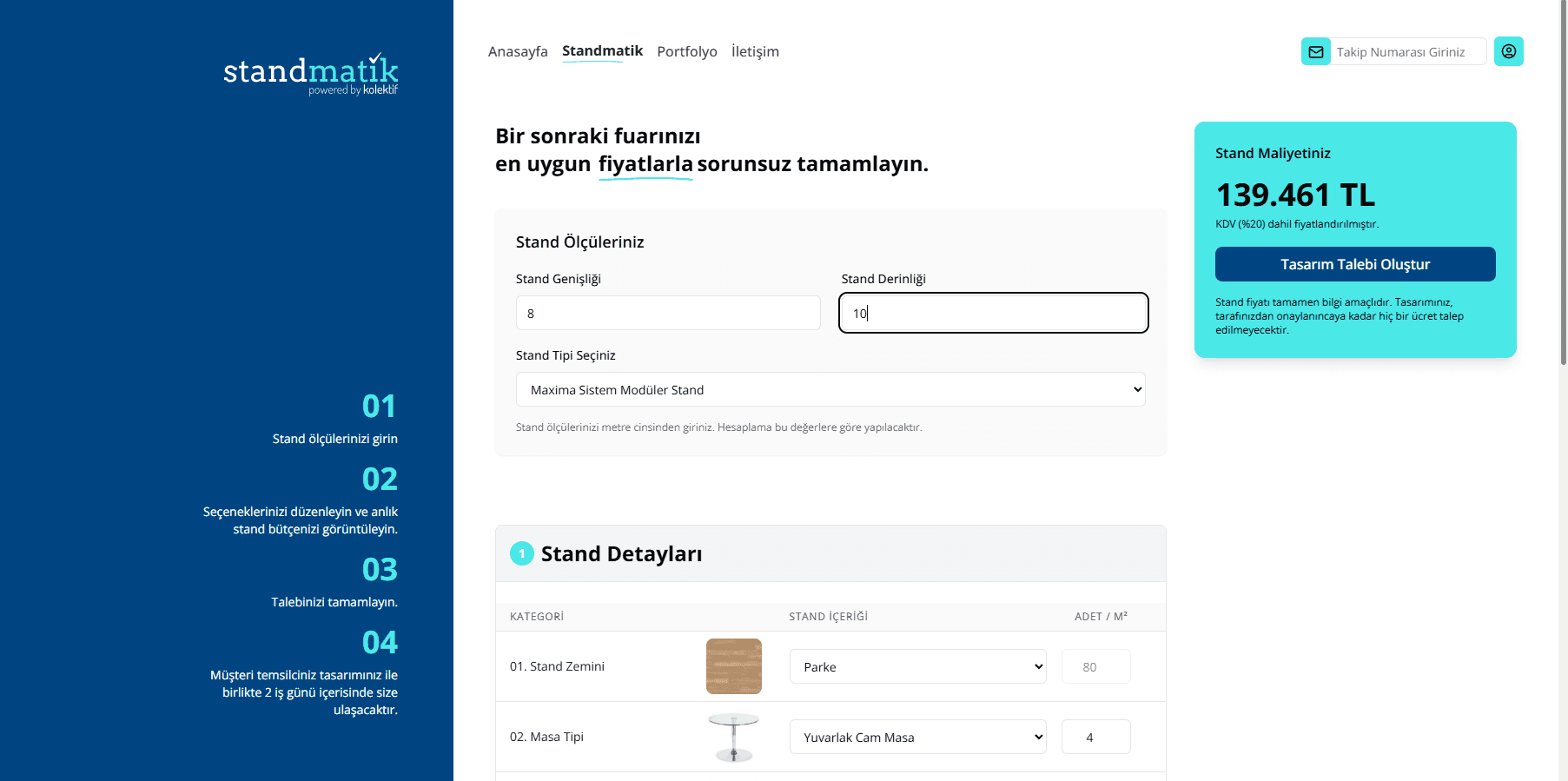Open the user account icon
The height and width of the screenshot is (781, 1568).
tap(1509, 51)
